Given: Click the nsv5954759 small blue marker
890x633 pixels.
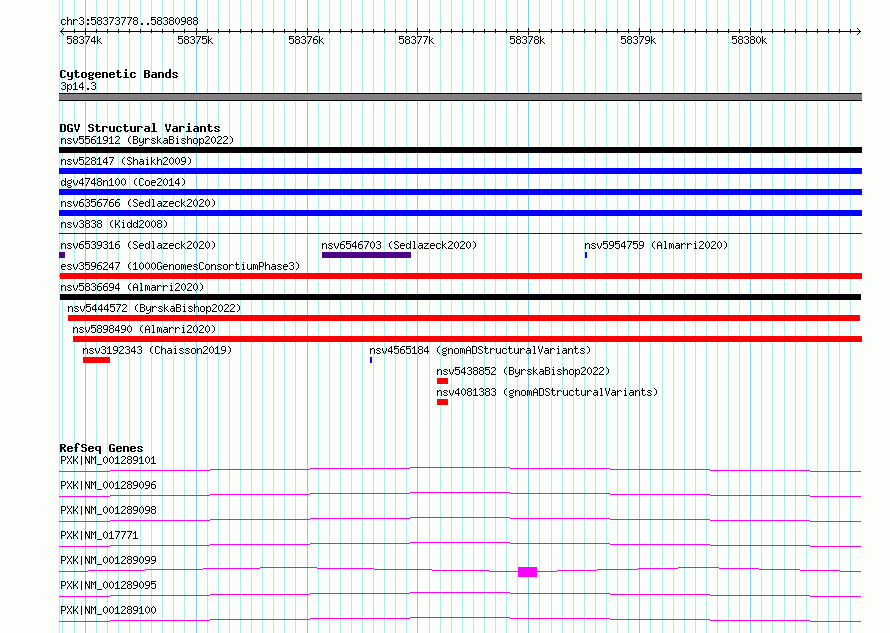Looking at the screenshot, I should (x=586, y=255).
